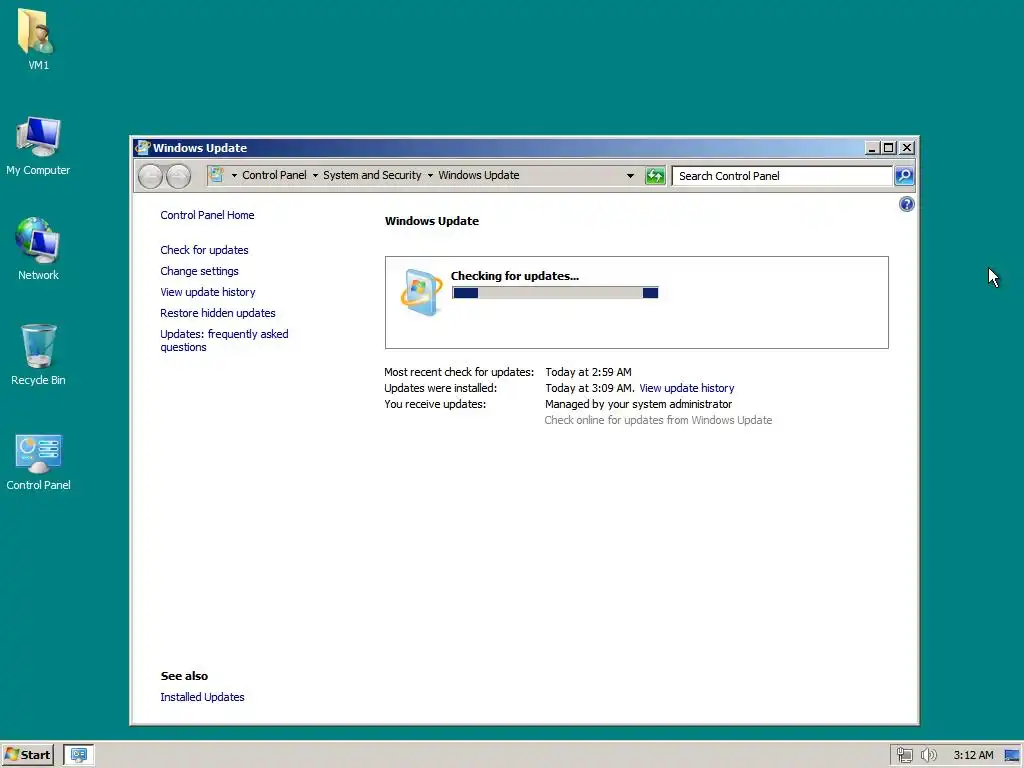Open the Control Panel Home link
Image resolution: width=1024 pixels, height=768 pixels.
click(207, 215)
